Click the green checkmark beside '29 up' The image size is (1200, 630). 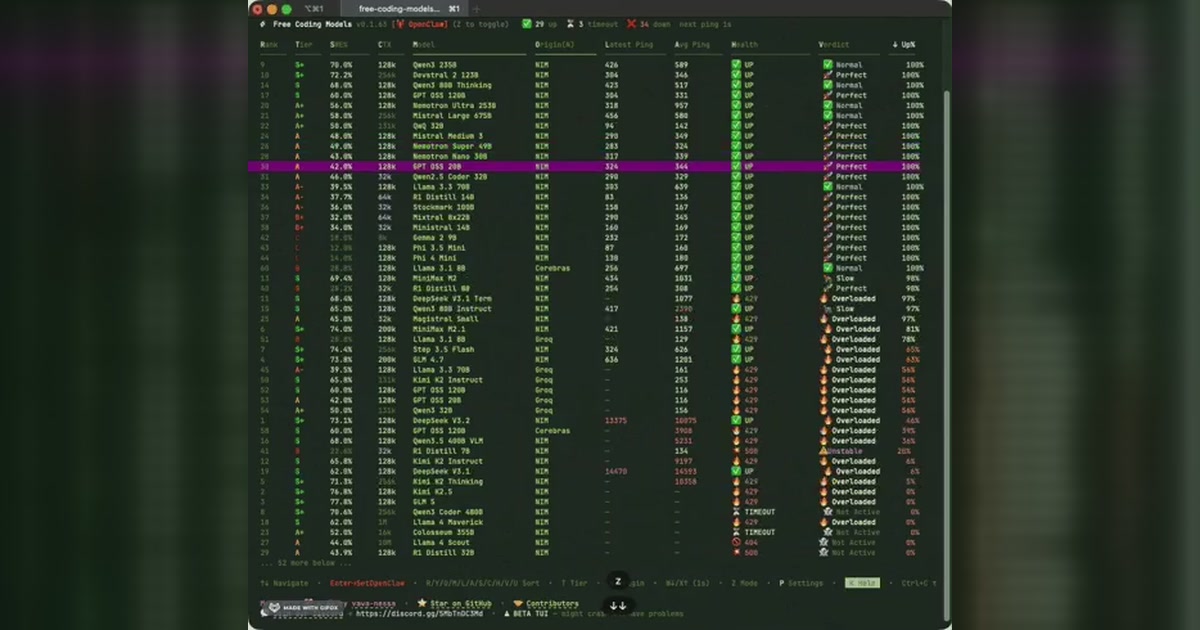[526, 23]
